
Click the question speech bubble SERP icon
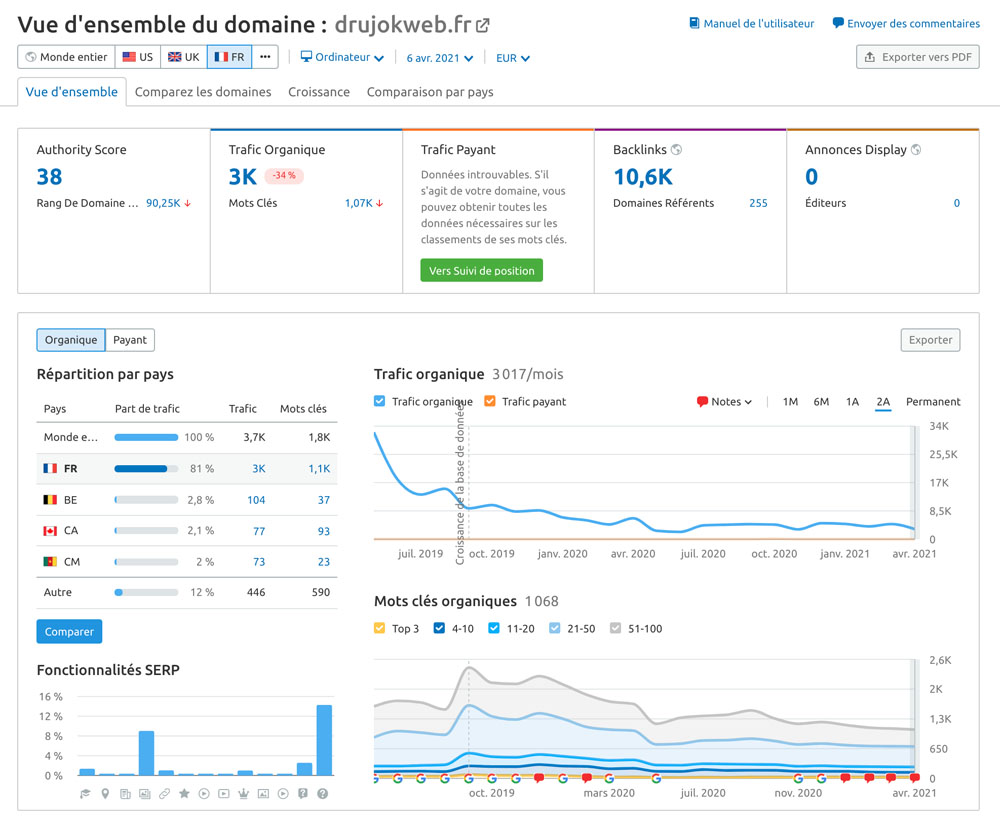point(303,794)
